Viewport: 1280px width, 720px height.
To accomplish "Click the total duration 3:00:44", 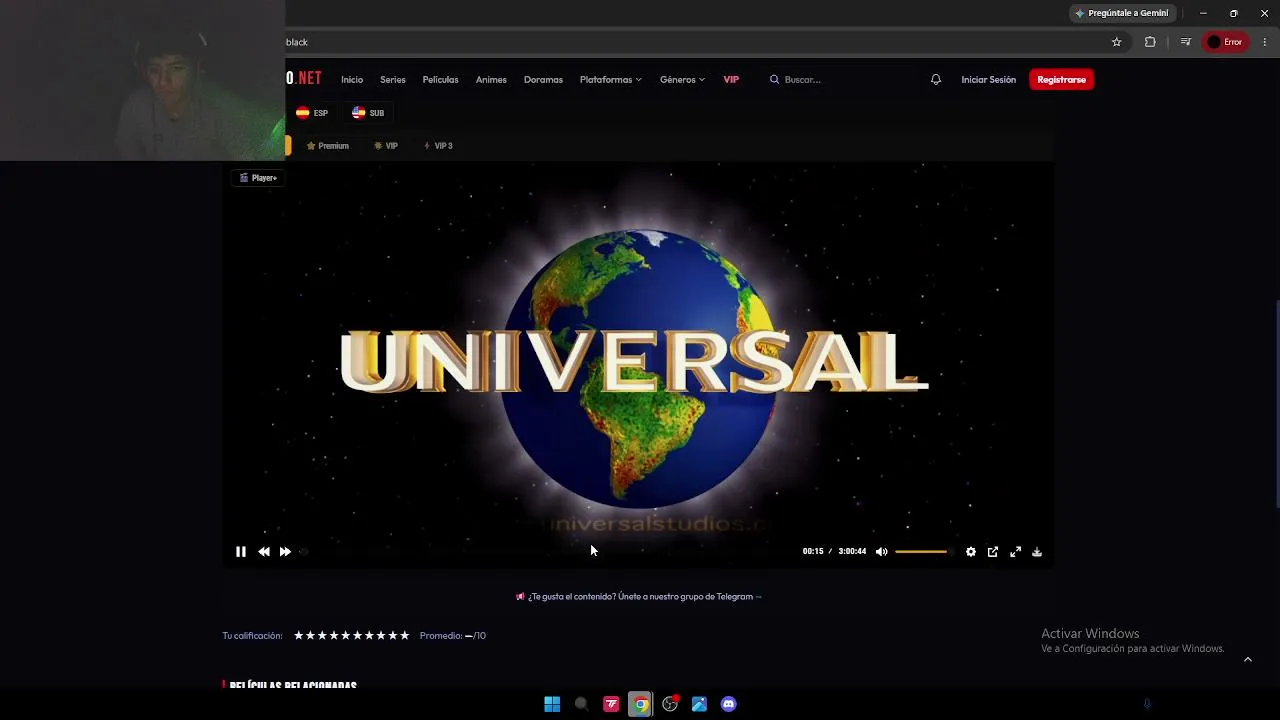I will coord(852,552).
